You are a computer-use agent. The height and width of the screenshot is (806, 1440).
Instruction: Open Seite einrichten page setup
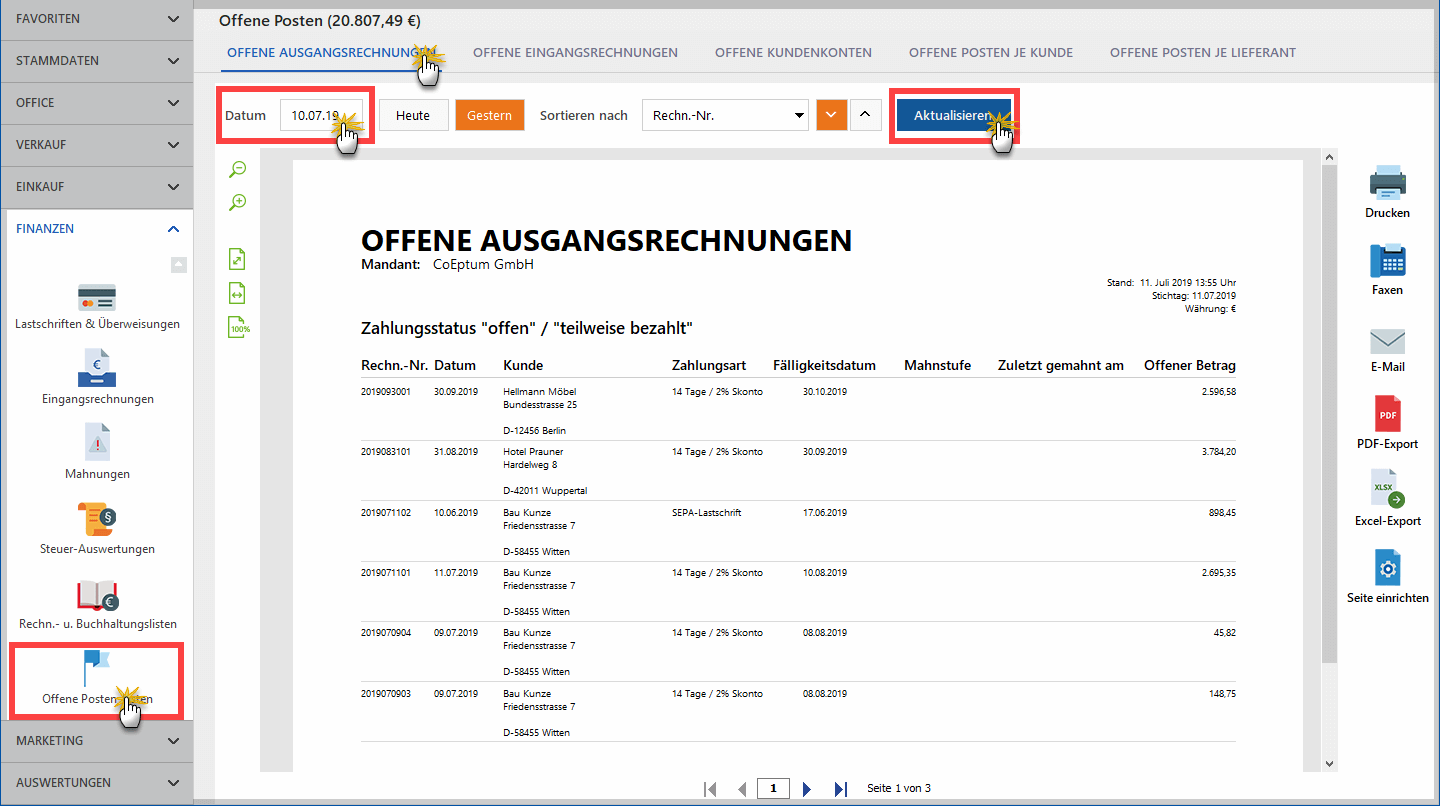pos(1387,576)
